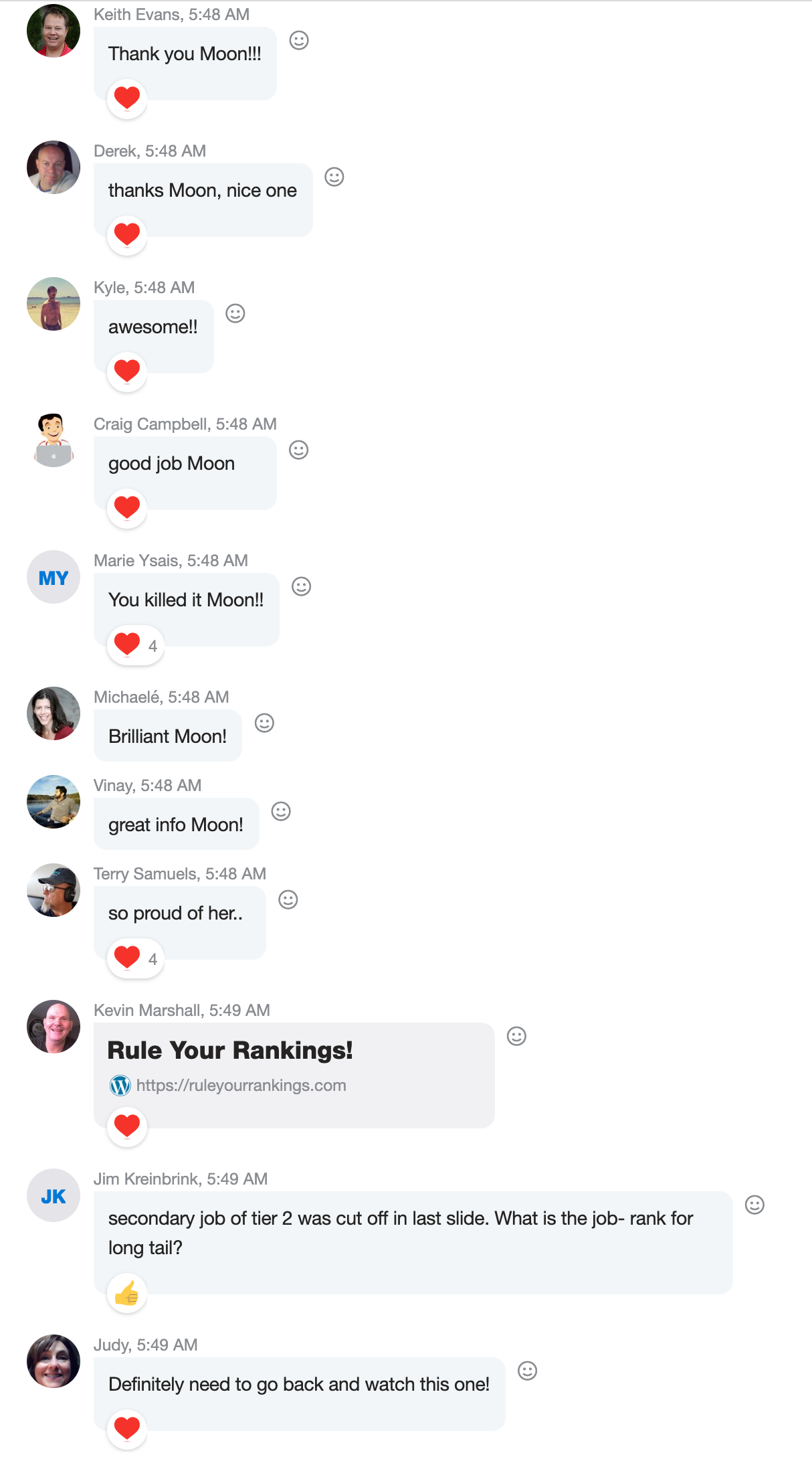
Task: Toggle the 4-heart reaction on Marie Ysais' message
Action: pyautogui.click(x=136, y=645)
